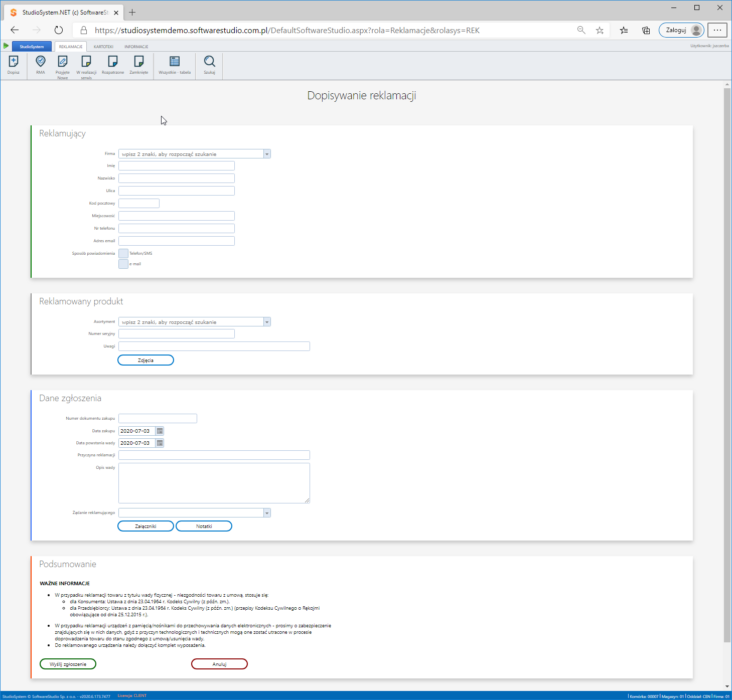The width and height of the screenshot is (732, 700).
Task: Click the Firma search field
Action: 190,154
